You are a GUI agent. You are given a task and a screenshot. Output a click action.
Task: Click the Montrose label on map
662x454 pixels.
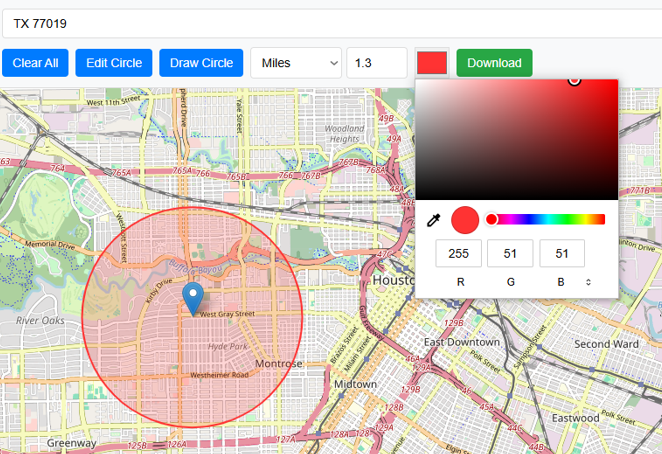(x=279, y=364)
